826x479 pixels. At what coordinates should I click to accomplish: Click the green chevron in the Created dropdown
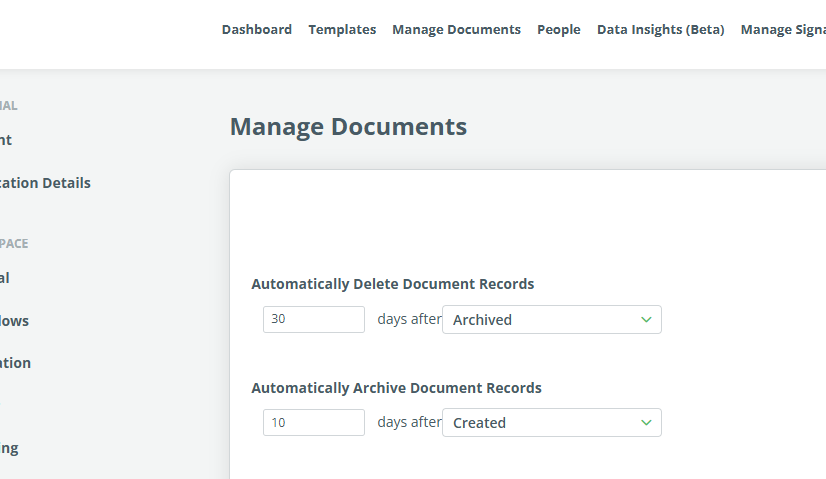pyautogui.click(x=646, y=423)
